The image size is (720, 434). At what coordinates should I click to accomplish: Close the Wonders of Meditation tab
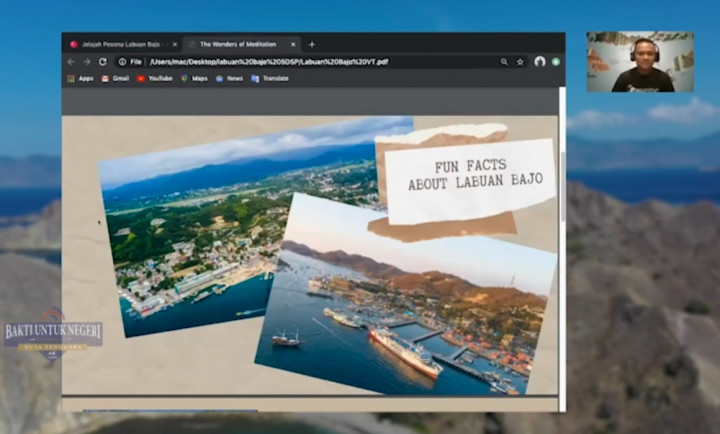(293, 44)
